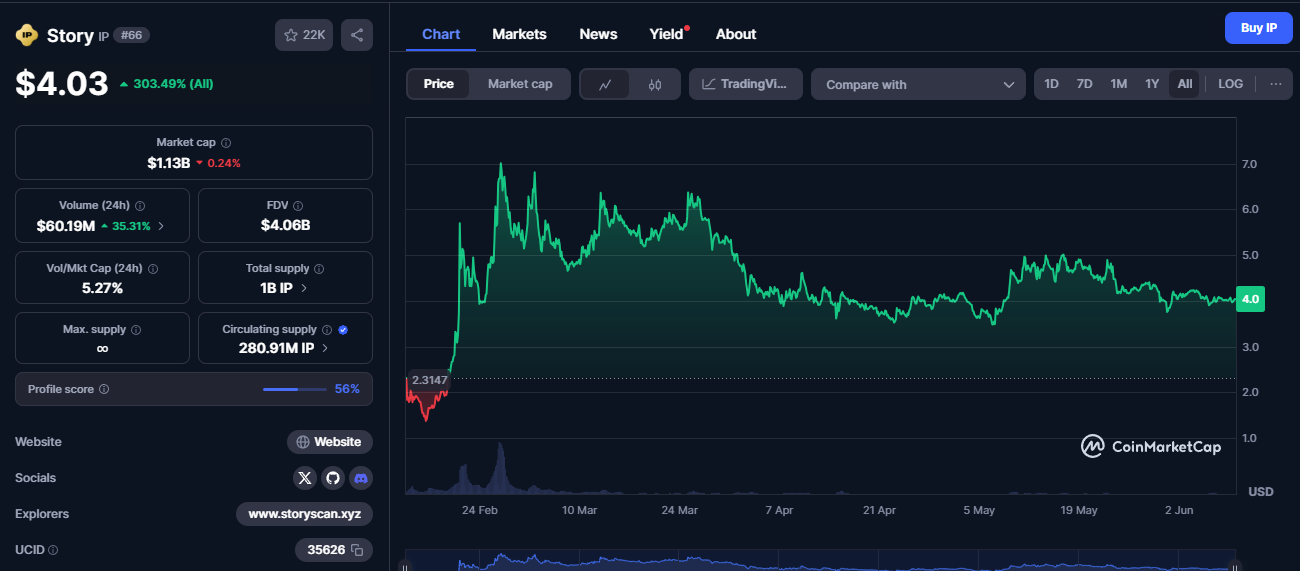Click the Market cap info icon
This screenshot has height=571, width=1300.
pyautogui.click(x=226, y=143)
